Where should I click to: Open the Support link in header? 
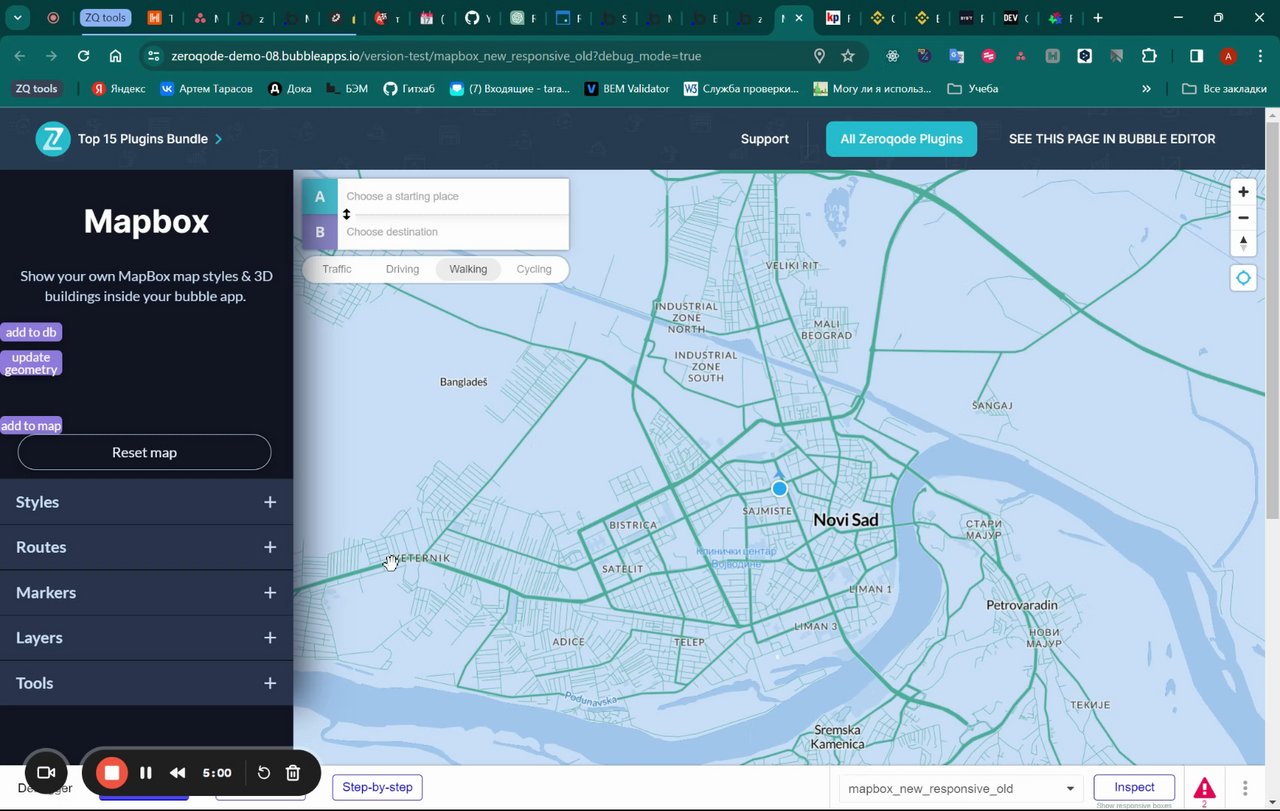765,139
